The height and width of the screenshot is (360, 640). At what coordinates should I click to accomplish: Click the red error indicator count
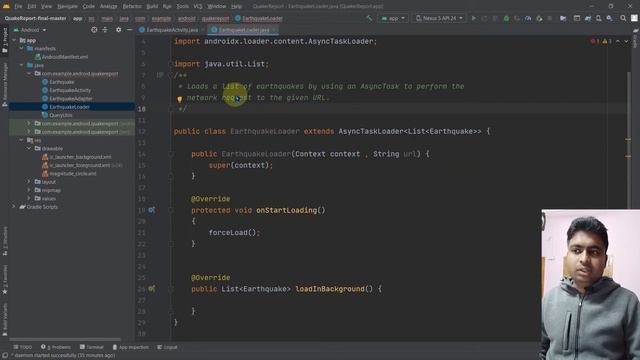[x=595, y=41]
